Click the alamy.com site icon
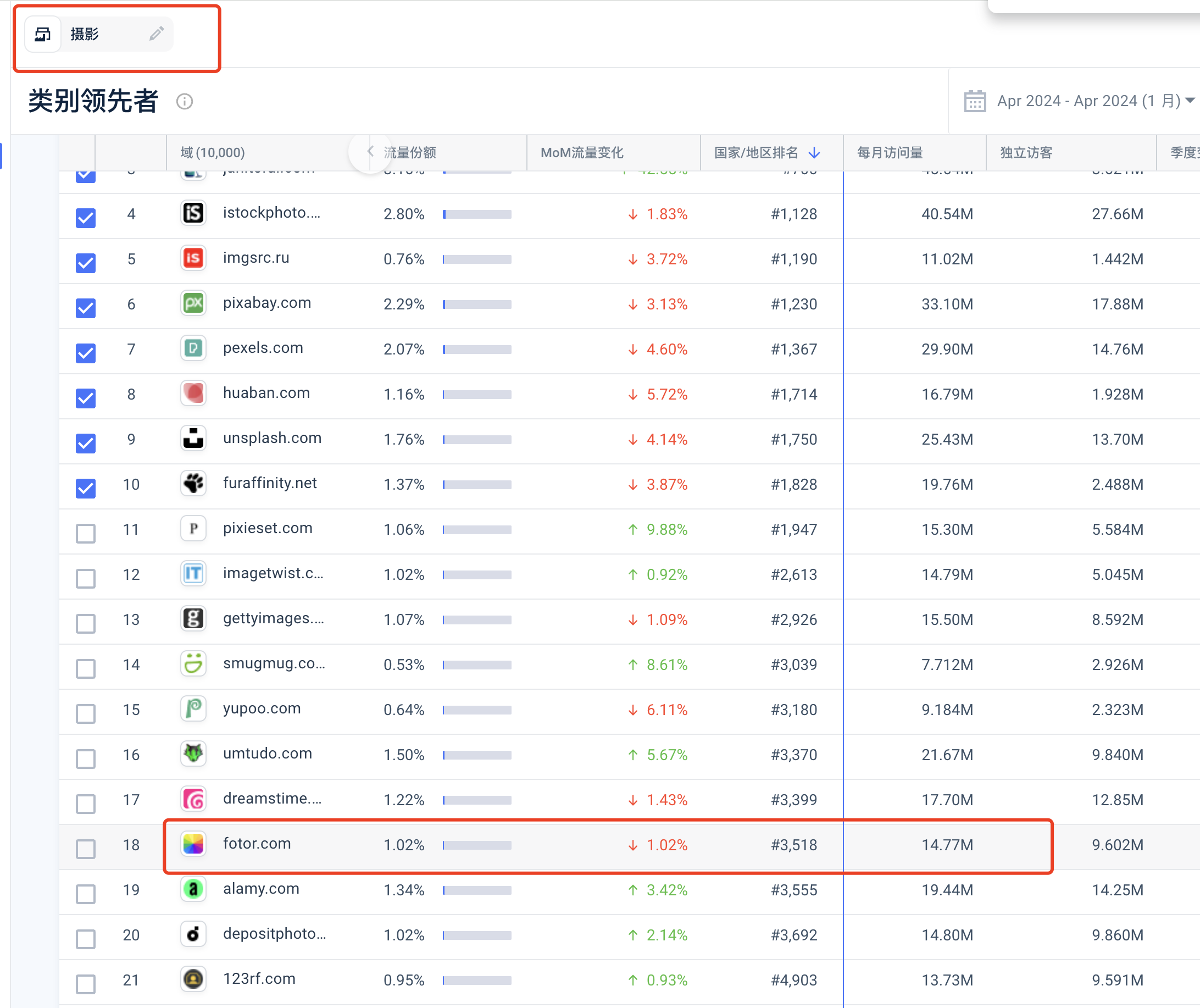Screen dimensions: 1200x1008 [193, 889]
